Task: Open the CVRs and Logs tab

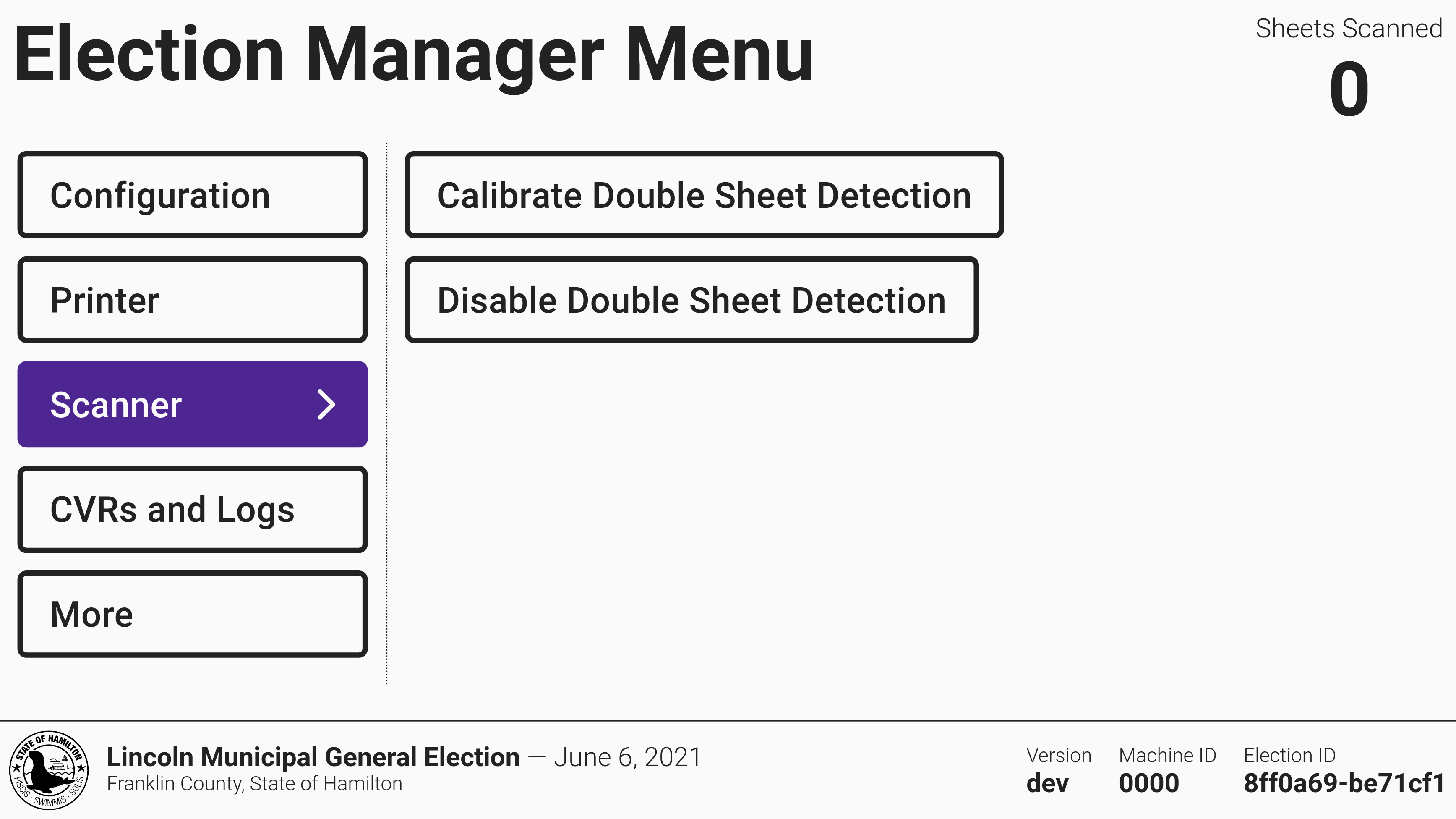Action: coord(192,510)
